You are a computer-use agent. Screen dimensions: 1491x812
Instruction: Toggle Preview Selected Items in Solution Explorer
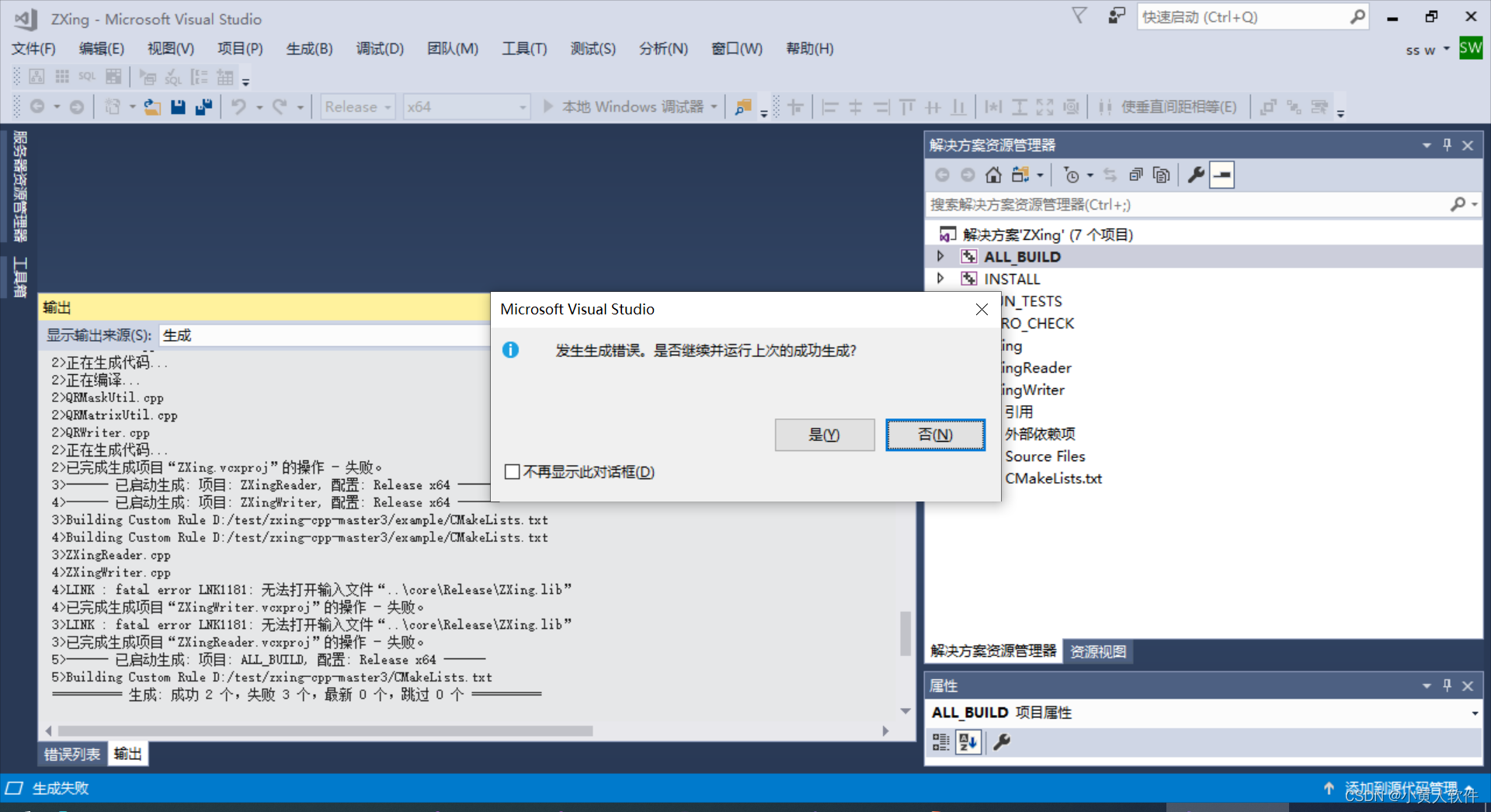pos(1222,175)
